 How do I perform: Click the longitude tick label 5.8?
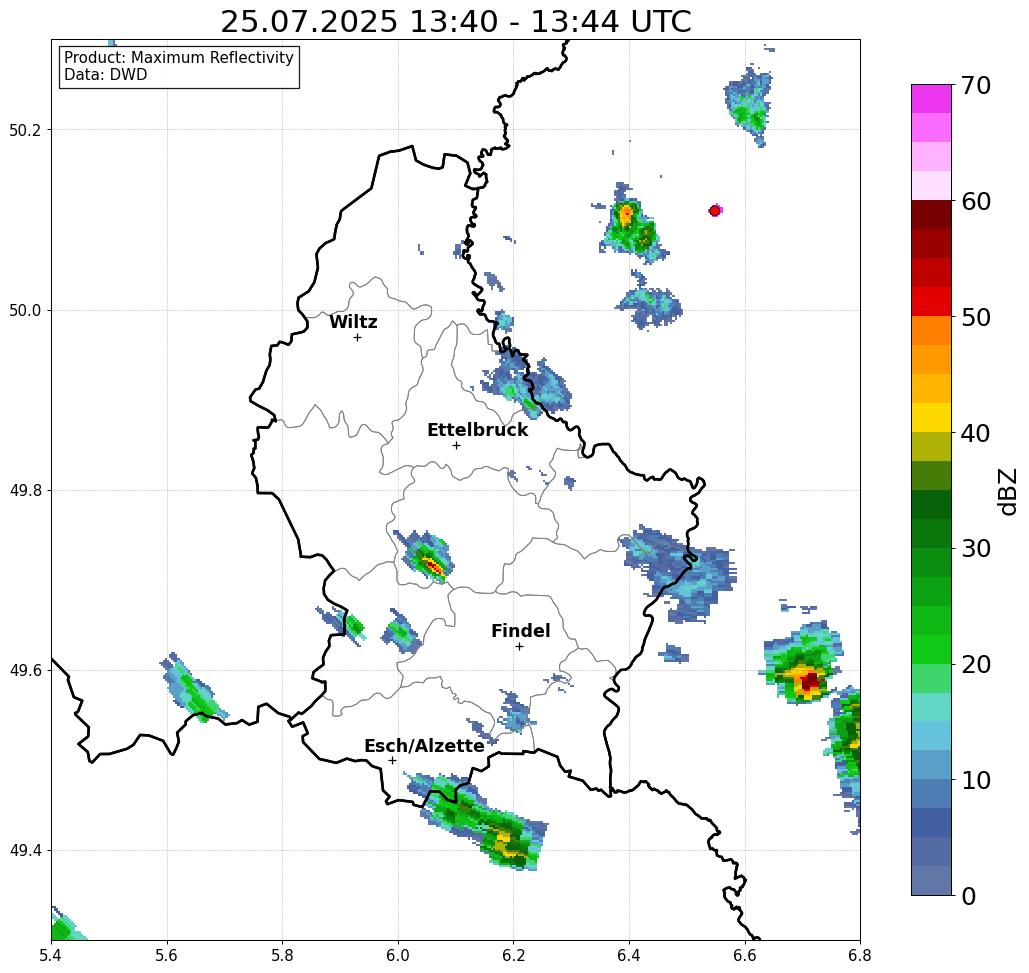[282, 955]
